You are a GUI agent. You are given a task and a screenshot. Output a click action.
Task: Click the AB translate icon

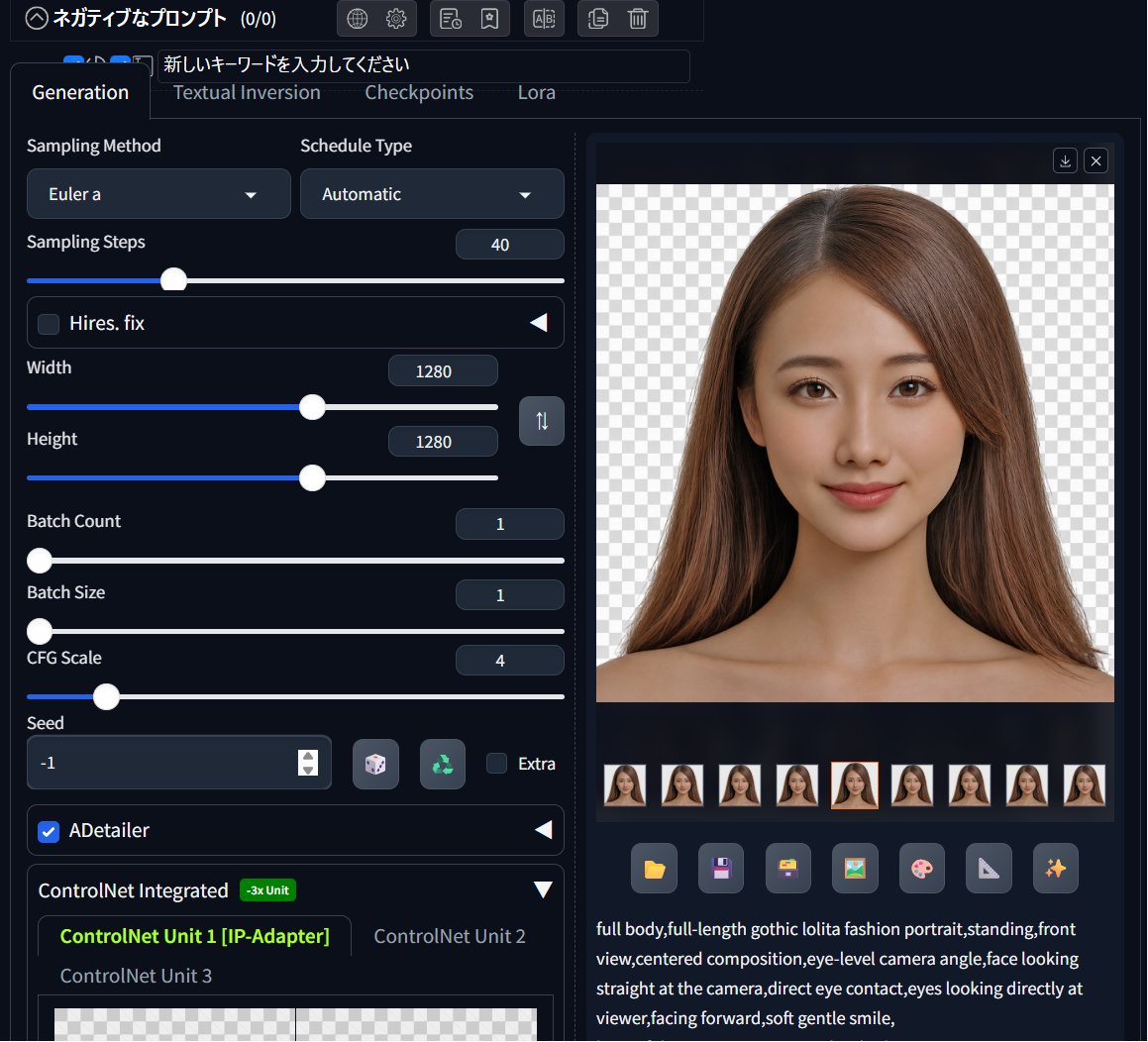click(544, 18)
